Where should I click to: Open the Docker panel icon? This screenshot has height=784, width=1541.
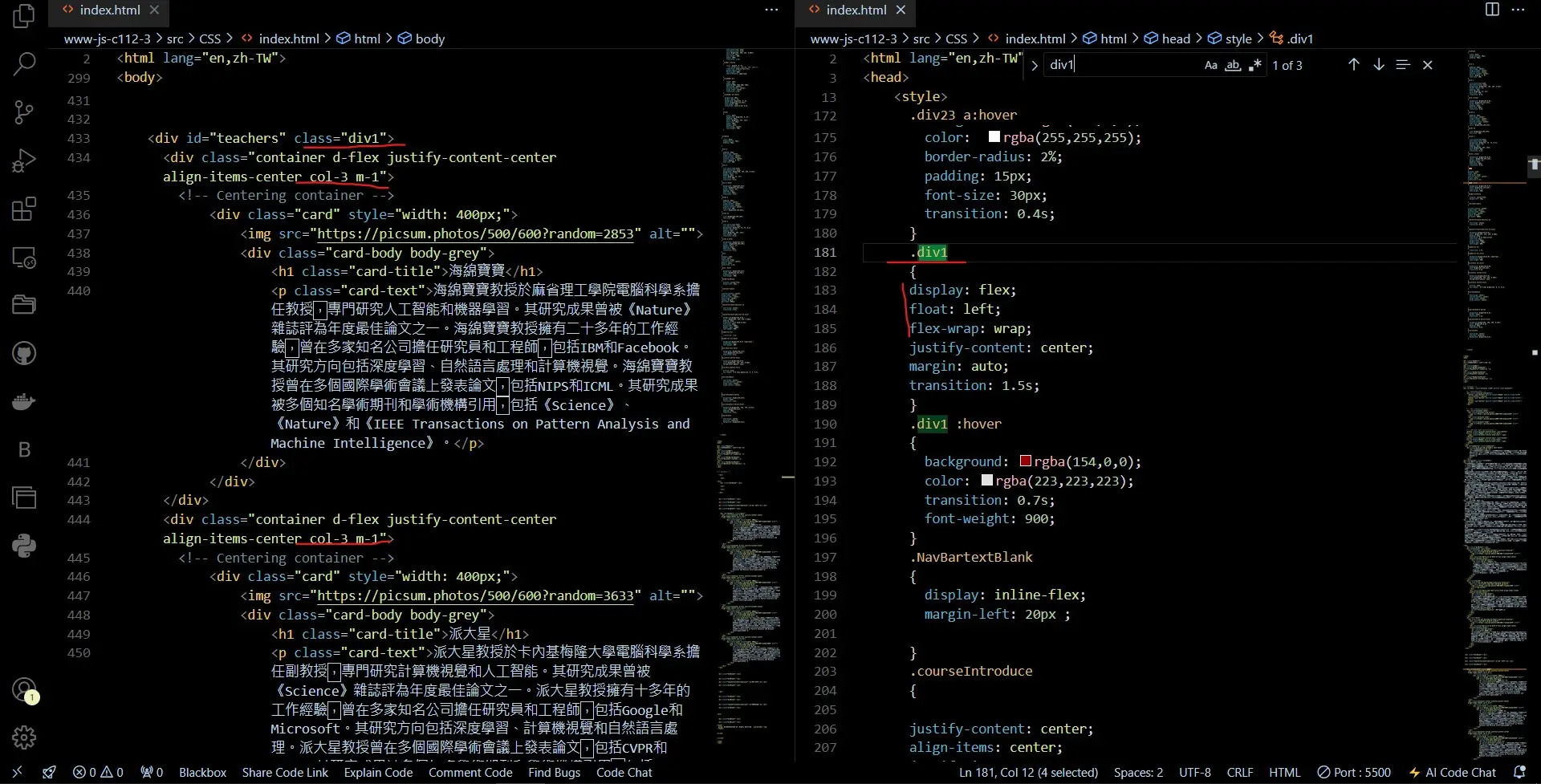(24, 401)
